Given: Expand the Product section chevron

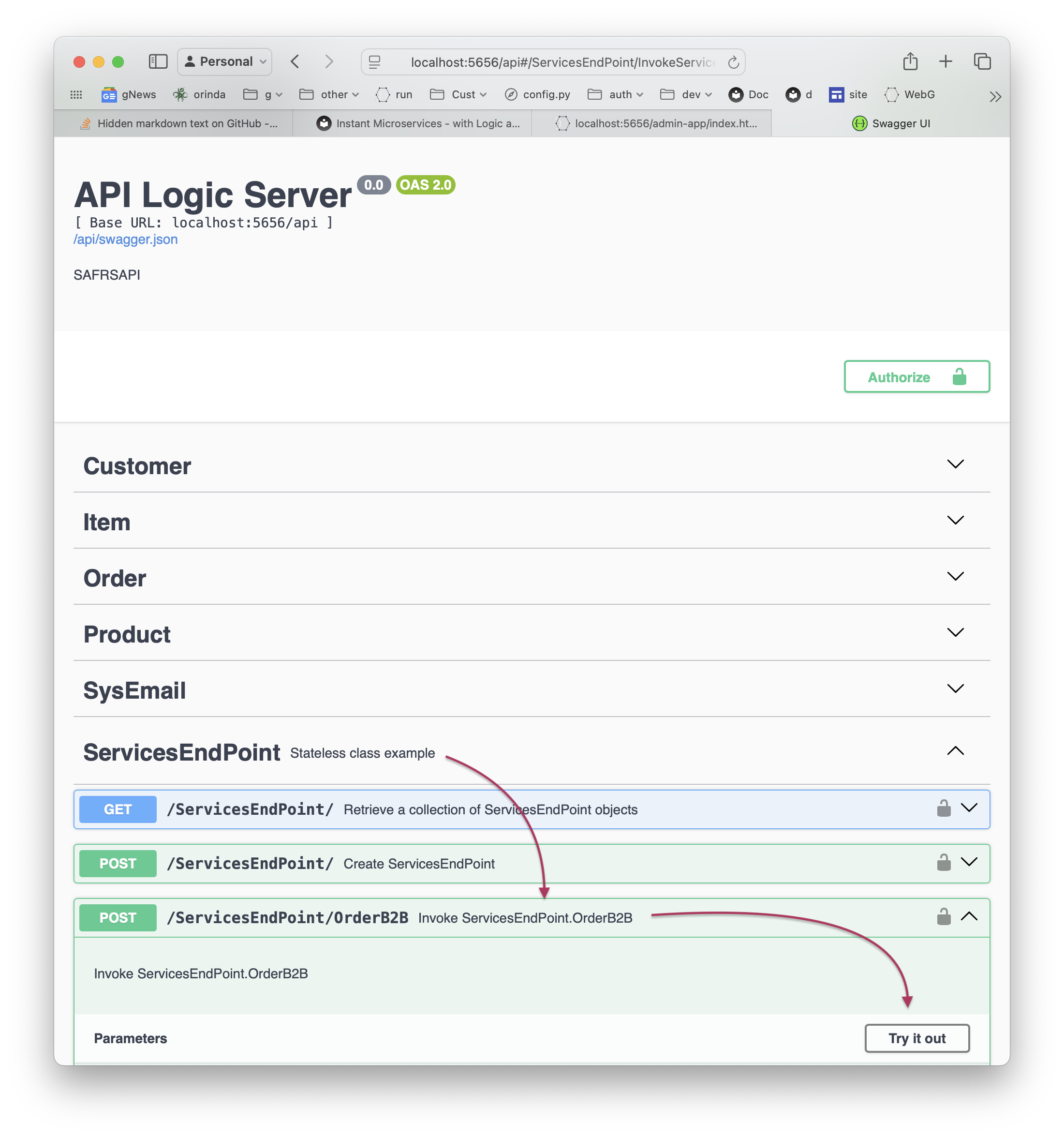Looking at the screenshot, I should (955, 632).
